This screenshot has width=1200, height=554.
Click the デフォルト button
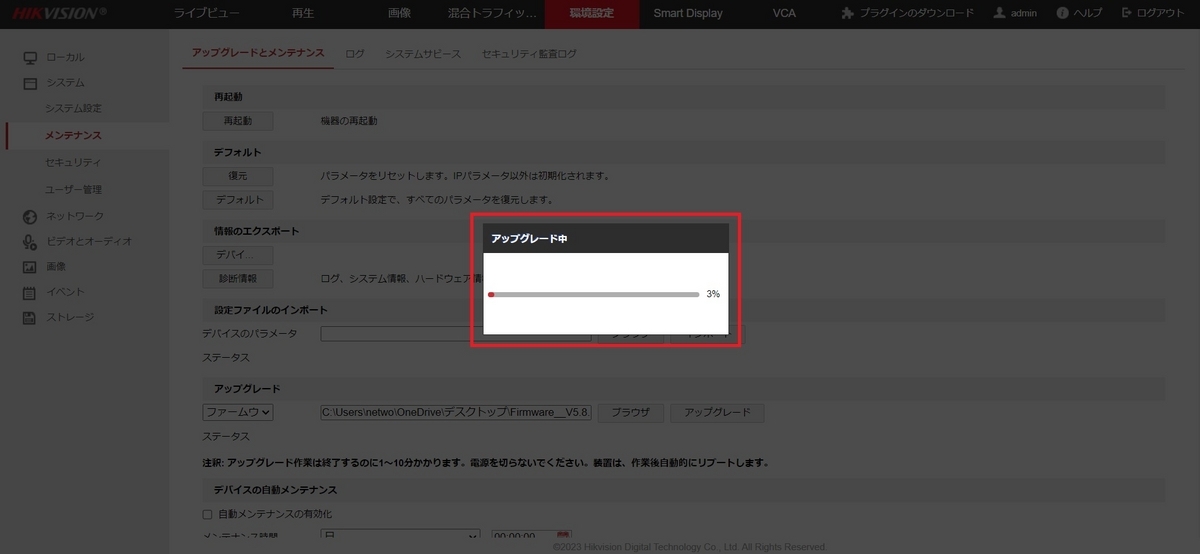tap(238, 200)
